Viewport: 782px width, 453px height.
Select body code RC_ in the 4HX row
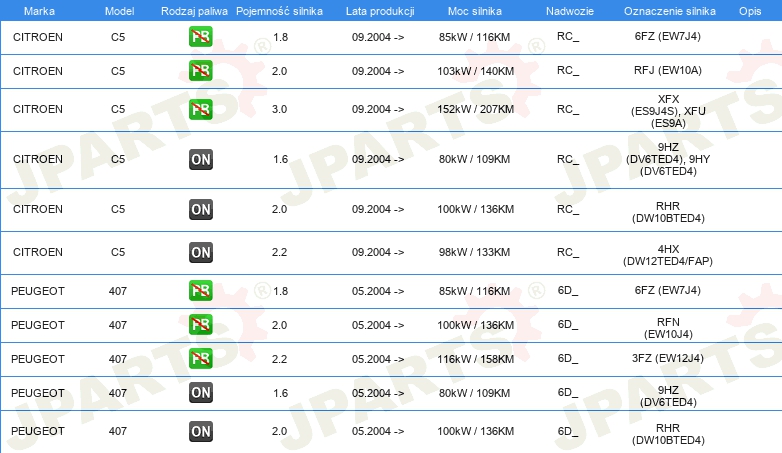pyautogui.click(x=568, y=252)
